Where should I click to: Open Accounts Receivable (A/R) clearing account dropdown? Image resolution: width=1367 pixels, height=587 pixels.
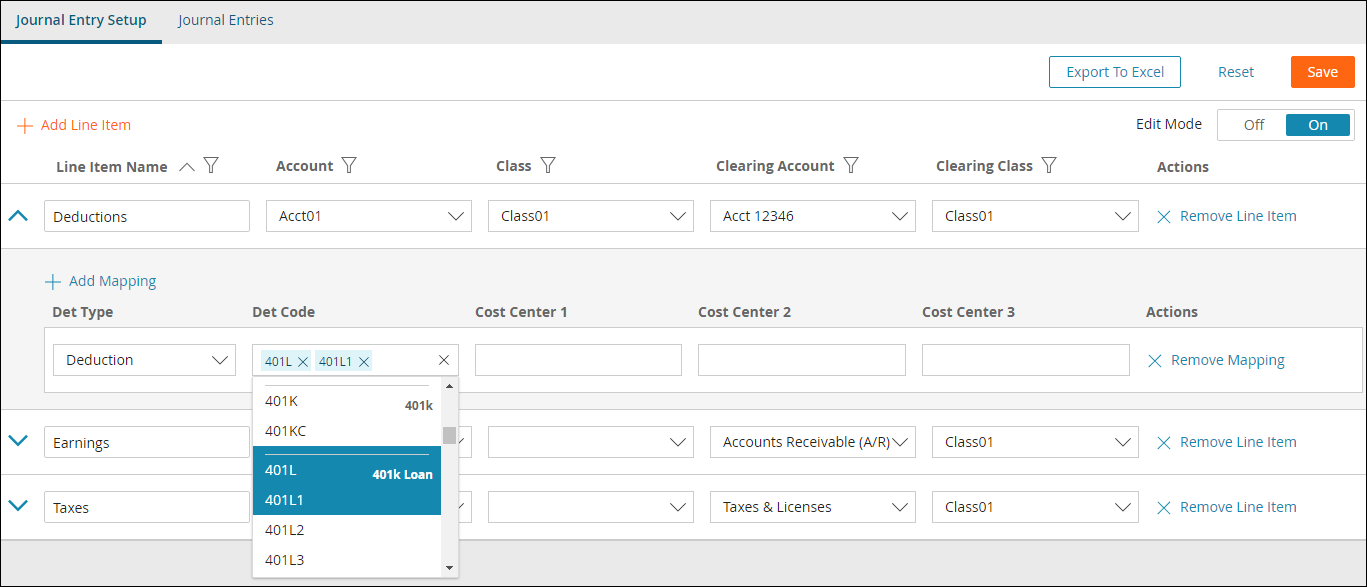[813, 442]
